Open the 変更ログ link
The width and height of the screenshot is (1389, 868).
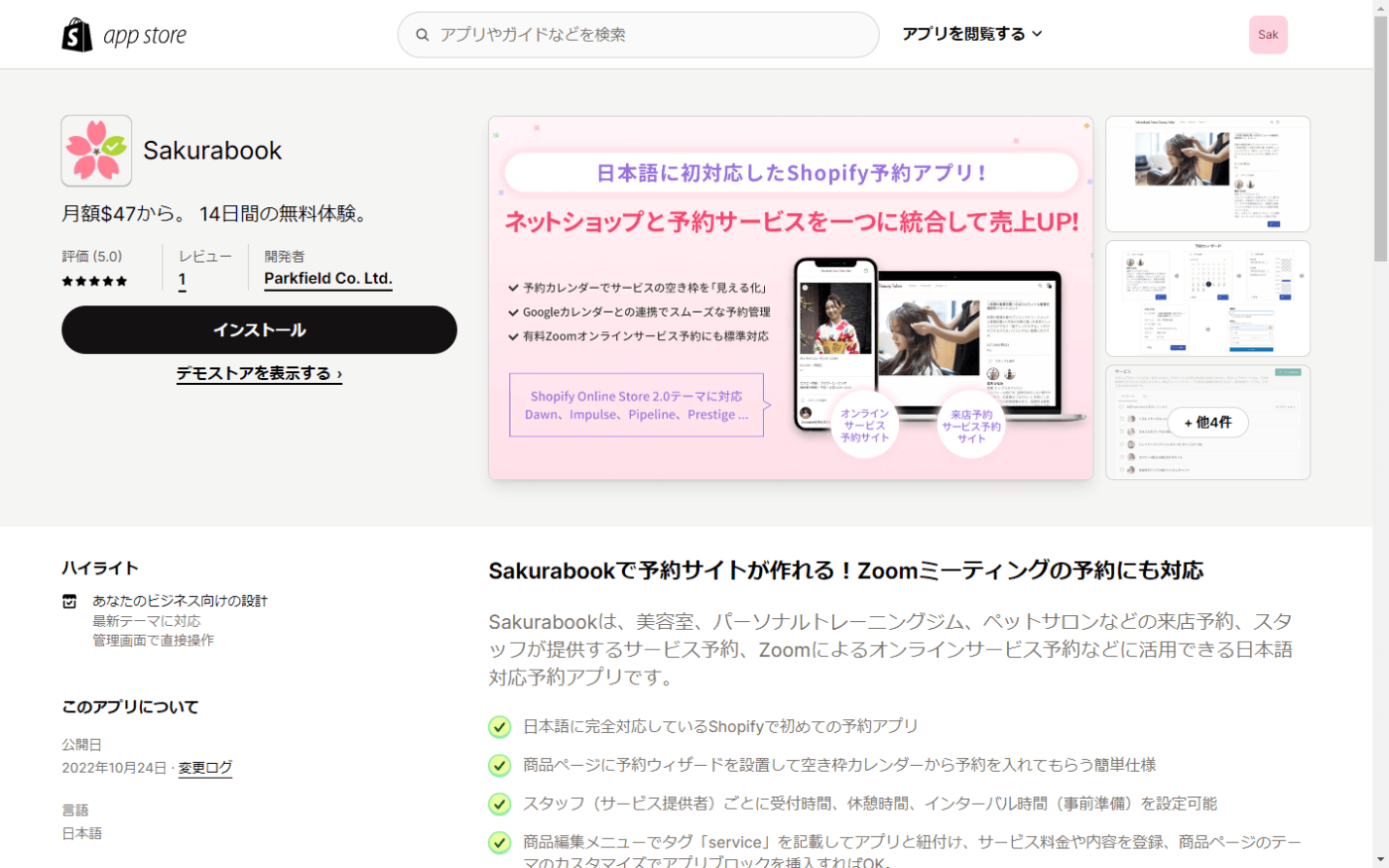coord(204,767)
